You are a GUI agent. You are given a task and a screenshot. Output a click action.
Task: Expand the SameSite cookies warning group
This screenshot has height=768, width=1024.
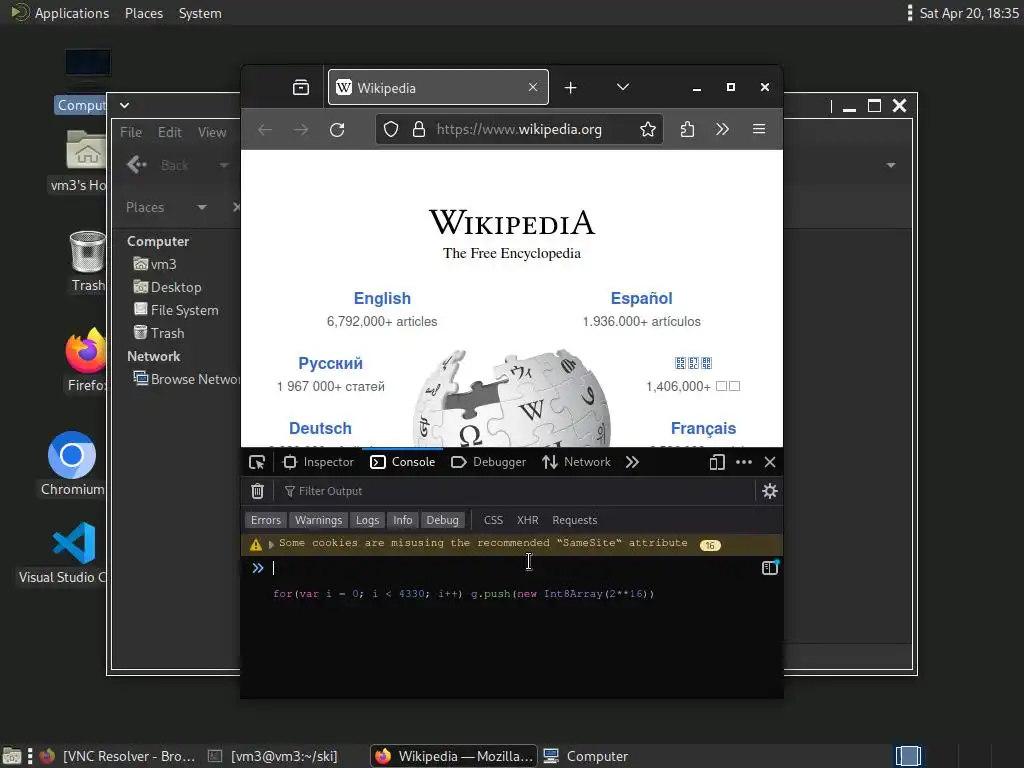pyautogui.click(x=271, y=544)
